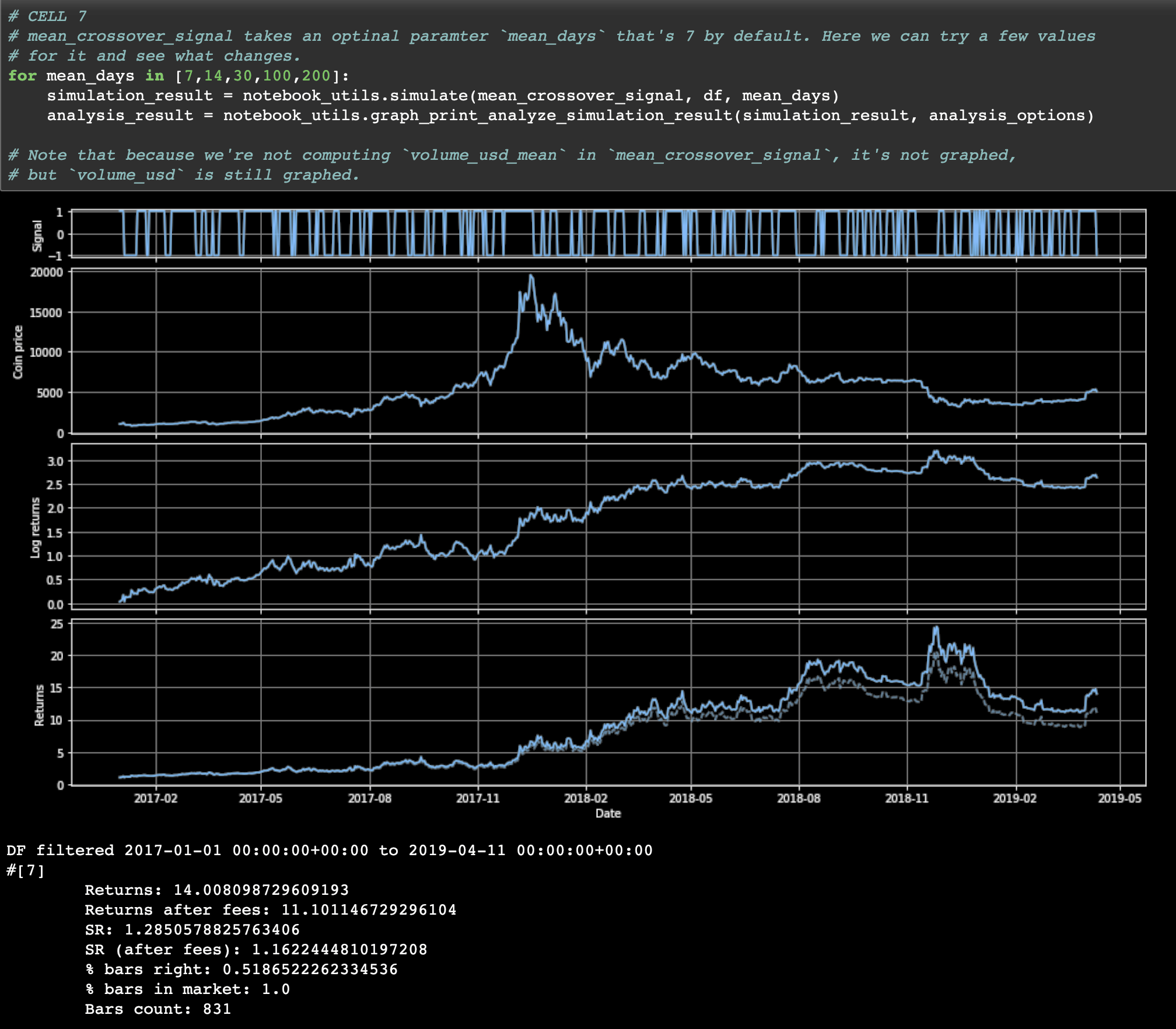Click the 'Returns: 14.008098729609193' output line
This screenshot has width=1176, height=1029.
(x=216, y=890)
